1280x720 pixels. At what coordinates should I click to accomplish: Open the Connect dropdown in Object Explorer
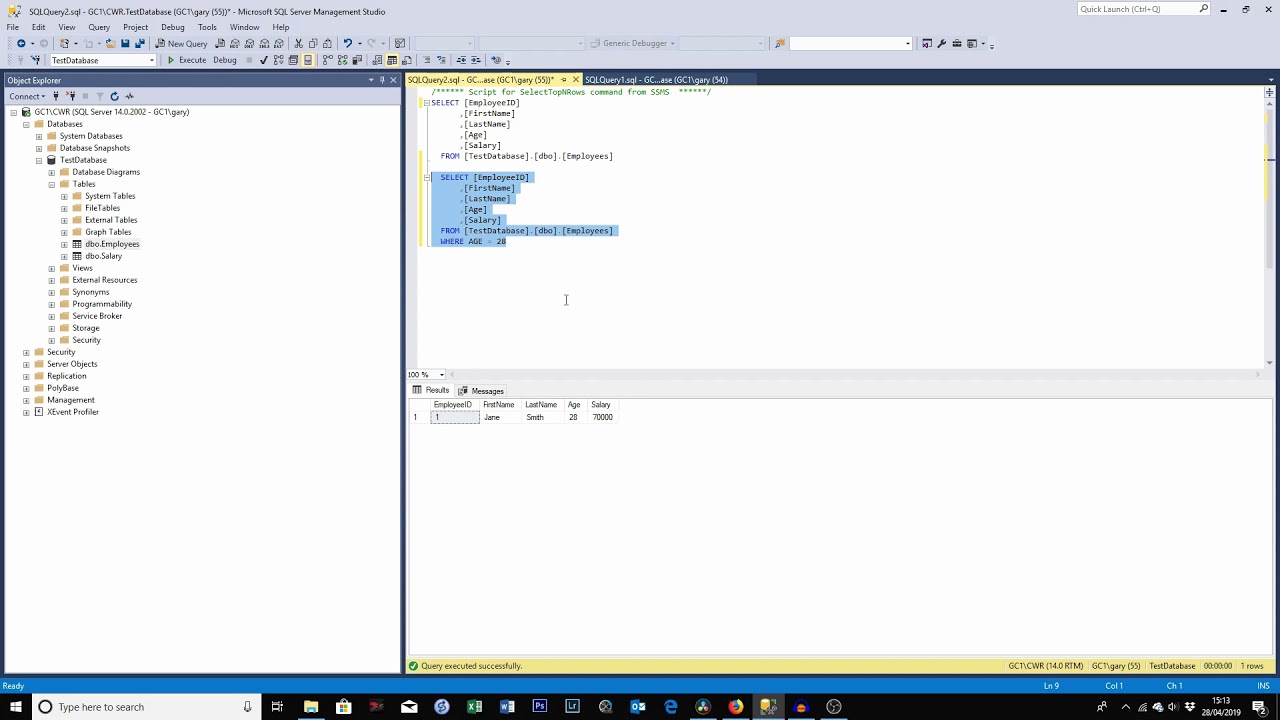pyautogui.click(x=28, y=96)
